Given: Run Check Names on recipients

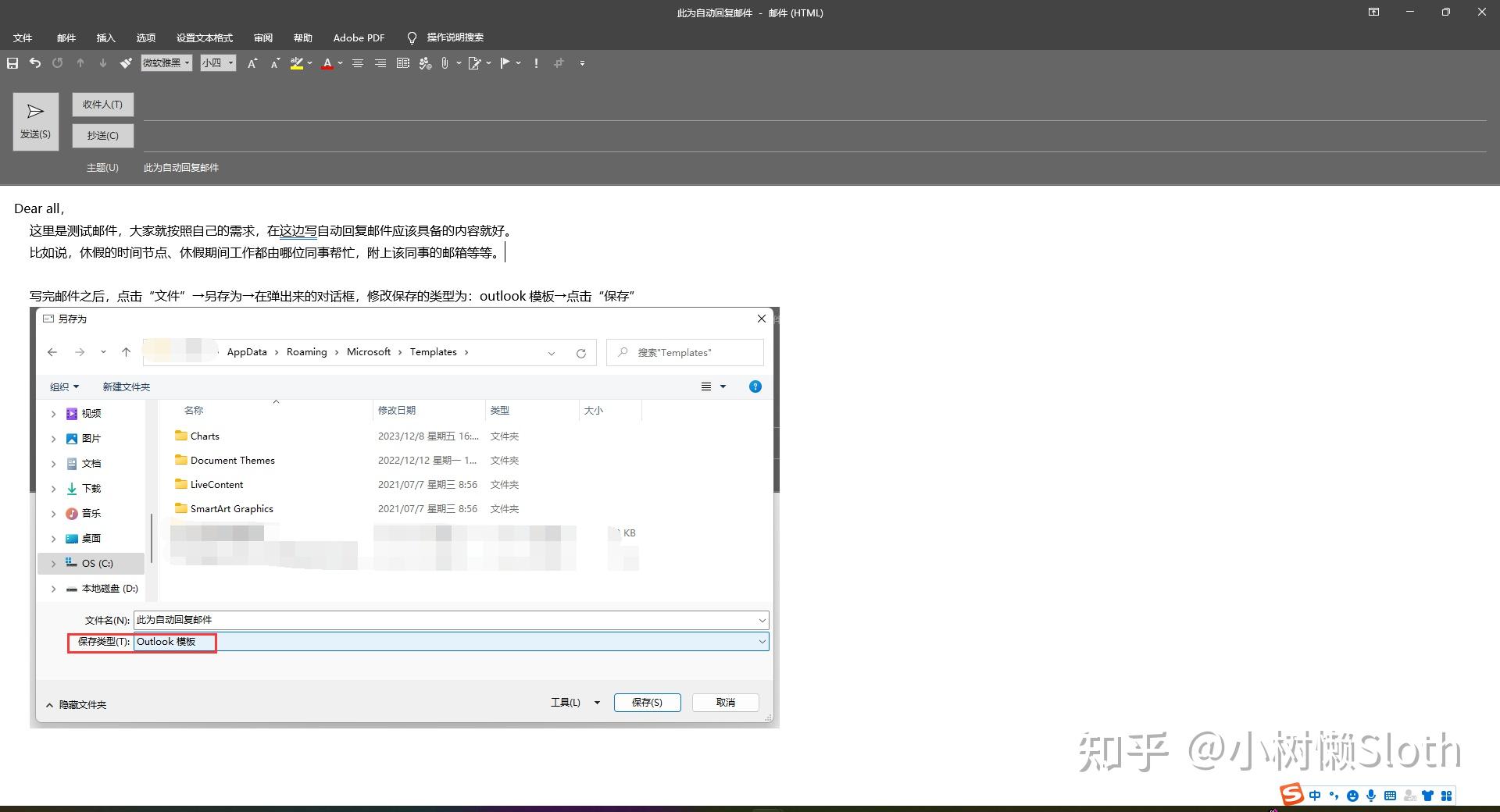Looking at the screenshot, I should (425, 63).
